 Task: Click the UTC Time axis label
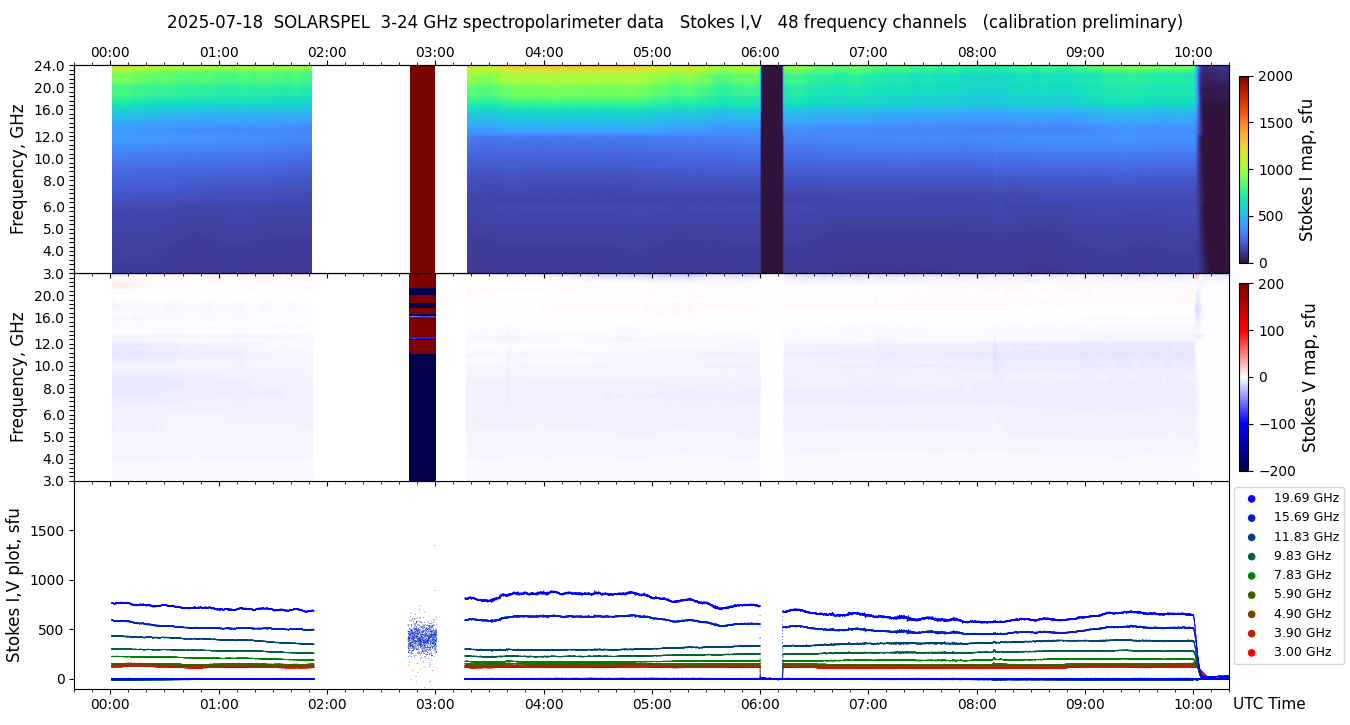[x=1268, y=704]
